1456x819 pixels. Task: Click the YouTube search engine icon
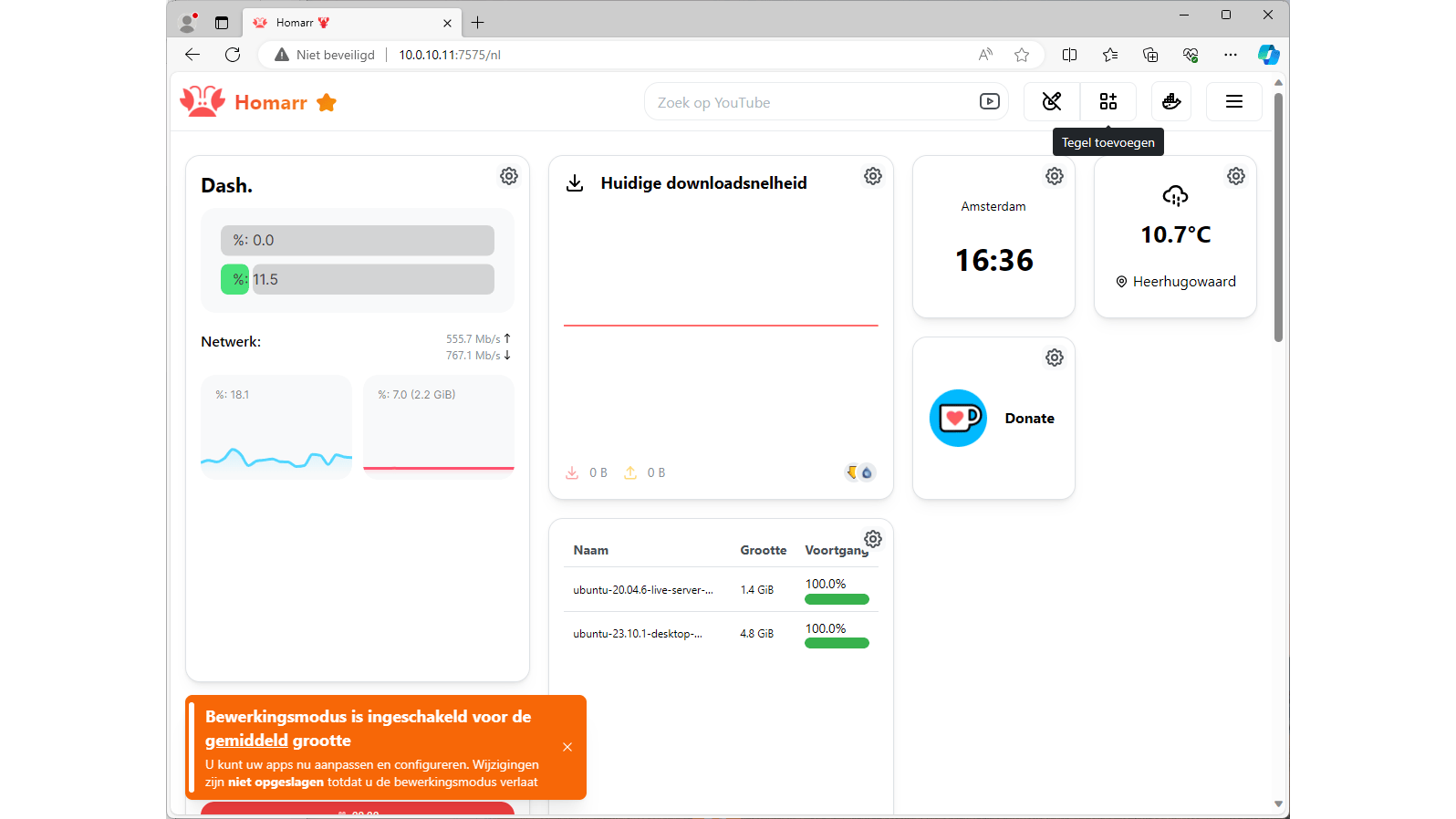[990, 101]
